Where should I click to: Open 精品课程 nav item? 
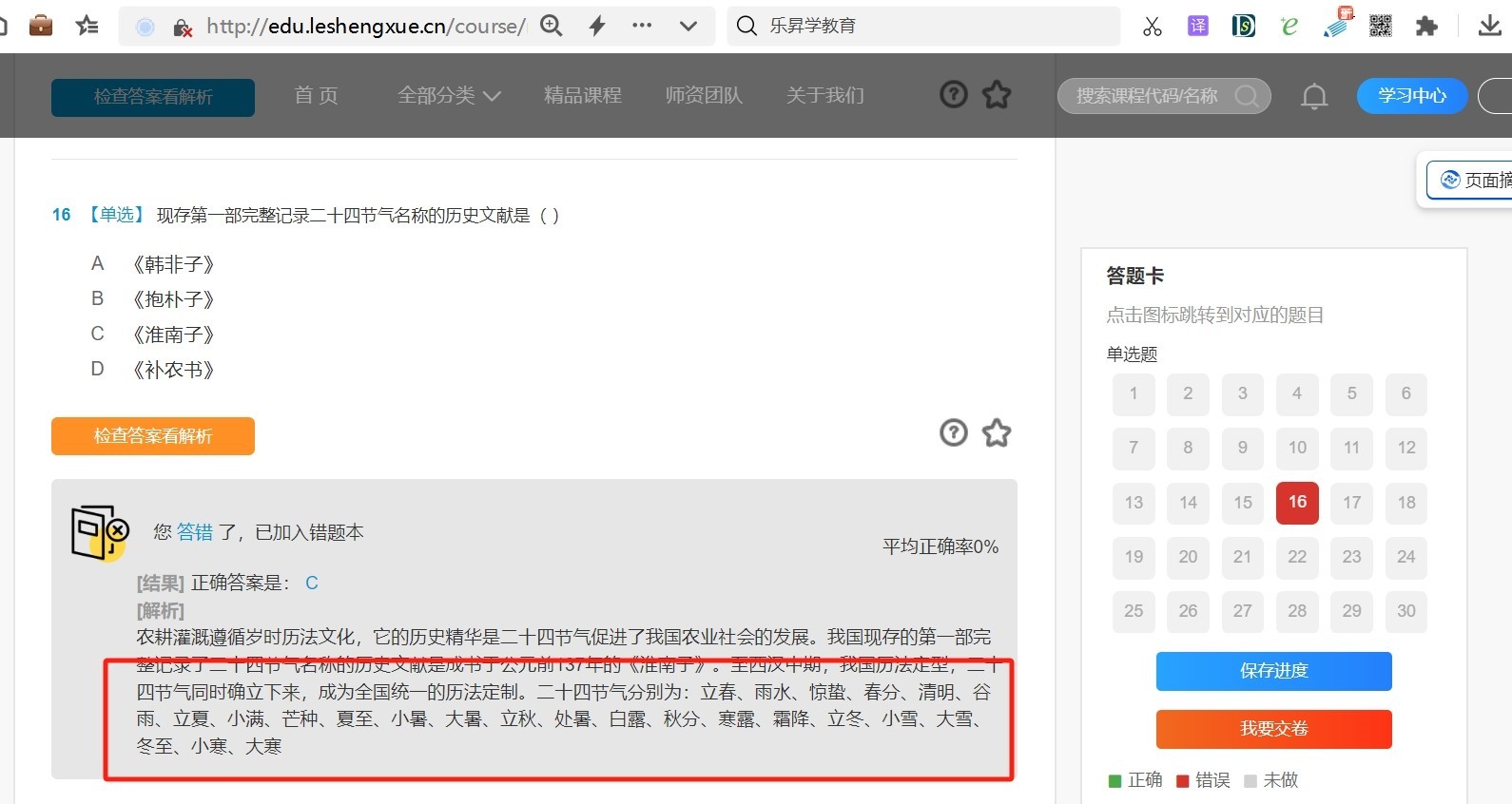pyautogui.click(x=583, y=95)
